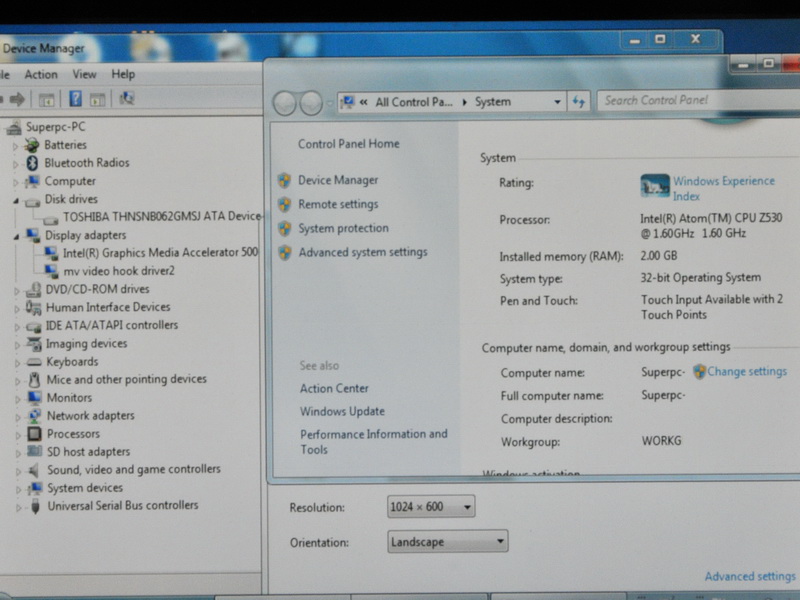Click the Show/Hide console tree toolbar icon

pyautogui.click(x=46, y=99)
